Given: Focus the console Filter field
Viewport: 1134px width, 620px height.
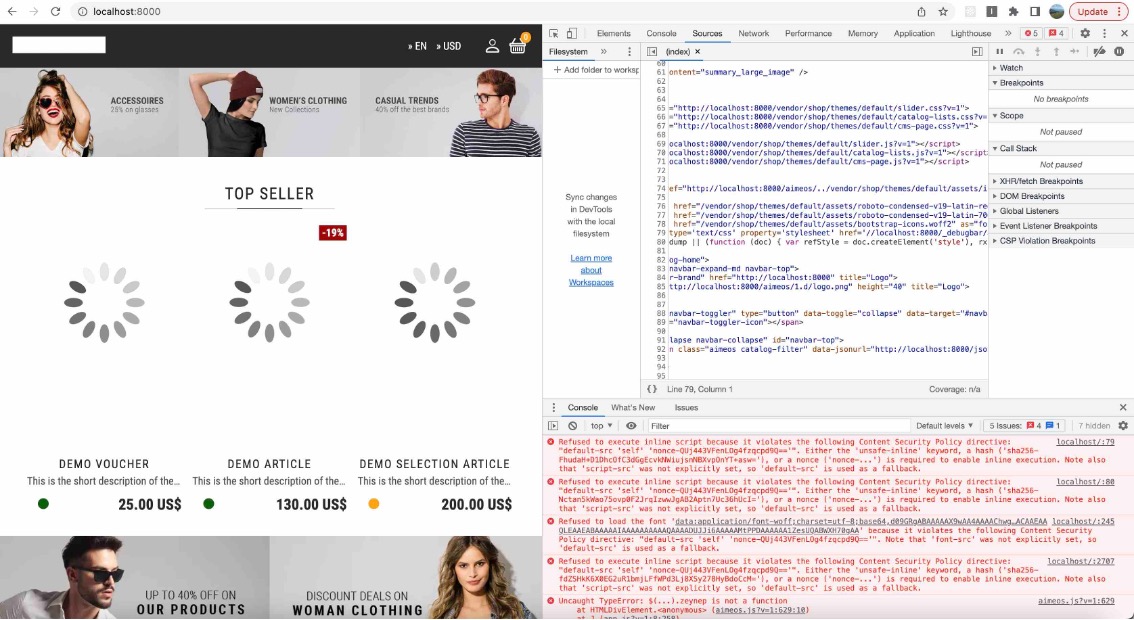Looking at the screenshot, I should point(777,426).
